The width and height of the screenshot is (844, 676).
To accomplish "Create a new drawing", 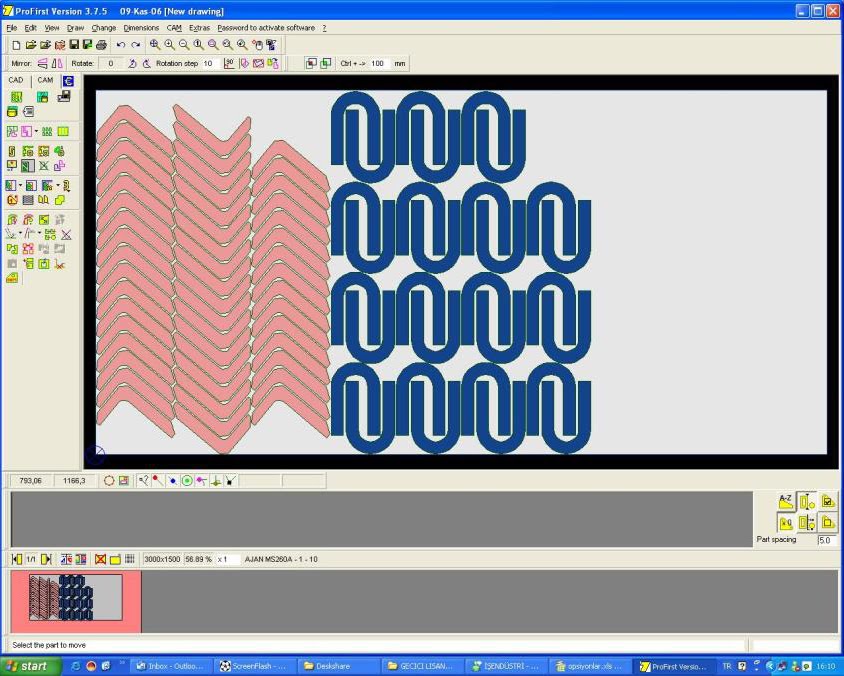I will point(17,44).
